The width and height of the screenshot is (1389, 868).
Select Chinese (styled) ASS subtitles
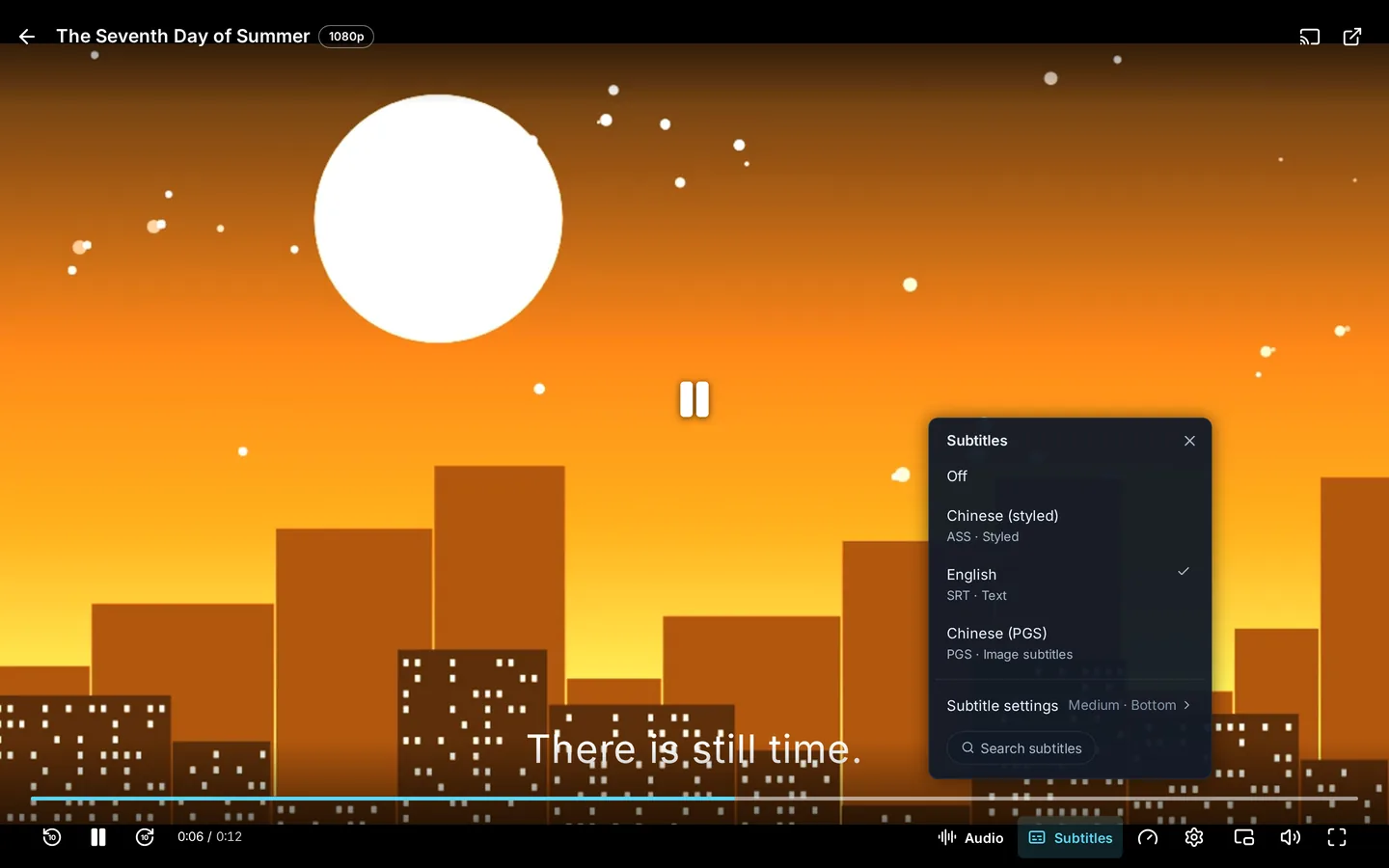(x=1070, y=526)
